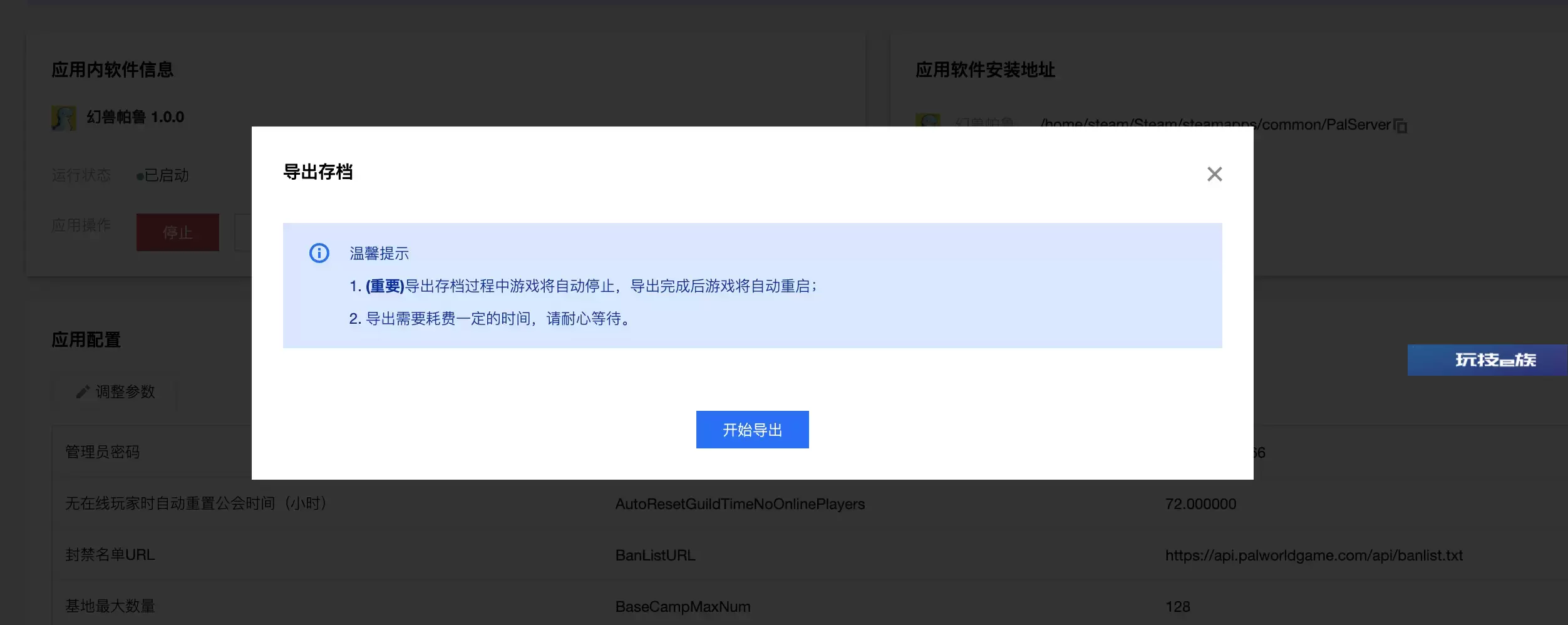The image size is (1568, 625).
Task: Click the 开始导出 button
Action: tap(752, 430)
